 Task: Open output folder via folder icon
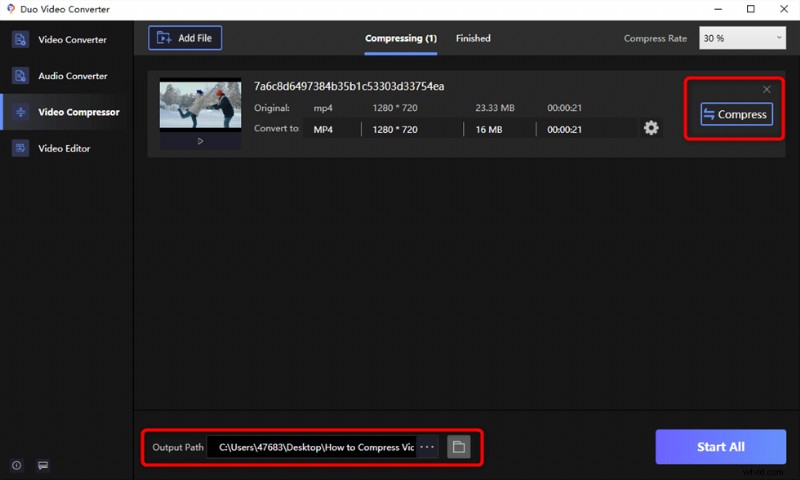coord(459,447)
